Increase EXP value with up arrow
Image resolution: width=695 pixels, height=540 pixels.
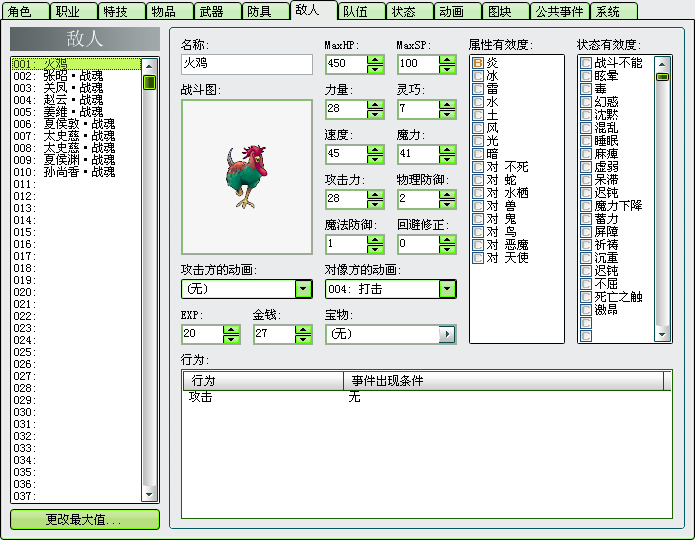231,330
